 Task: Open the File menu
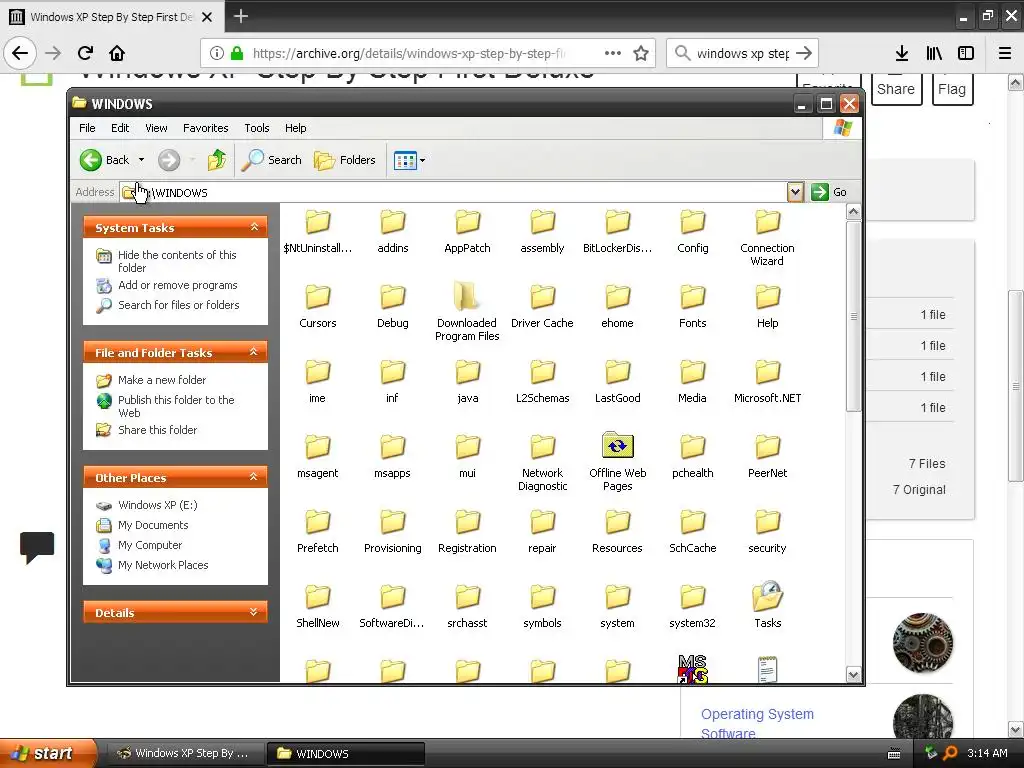pyautogui.click(x=87, y=128)
